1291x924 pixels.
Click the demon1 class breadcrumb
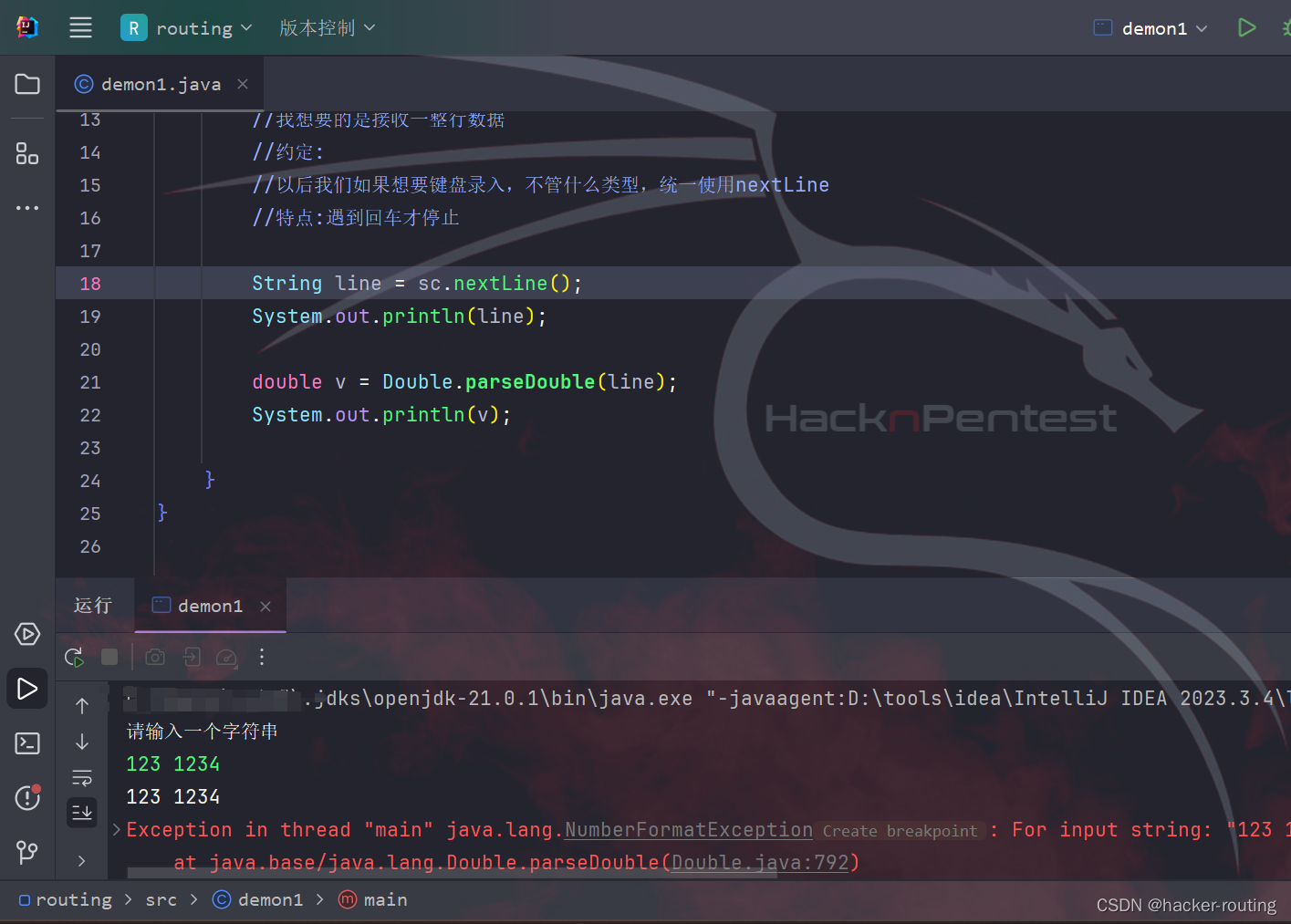[x=258, y=900]
